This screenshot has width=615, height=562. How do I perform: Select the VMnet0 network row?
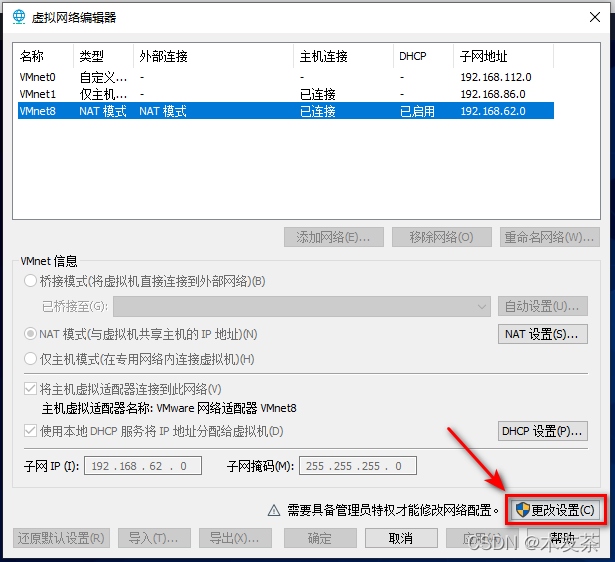click(x=286, y=77)
